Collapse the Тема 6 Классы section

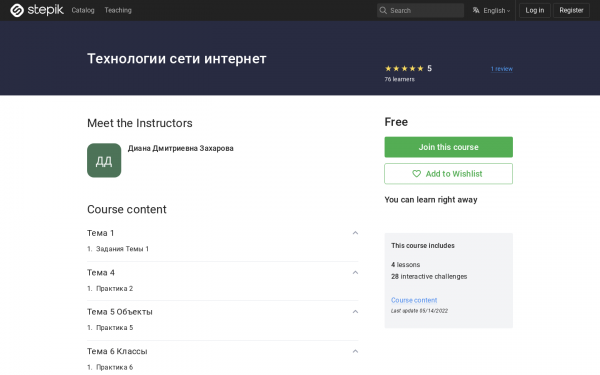coord(355,351)
